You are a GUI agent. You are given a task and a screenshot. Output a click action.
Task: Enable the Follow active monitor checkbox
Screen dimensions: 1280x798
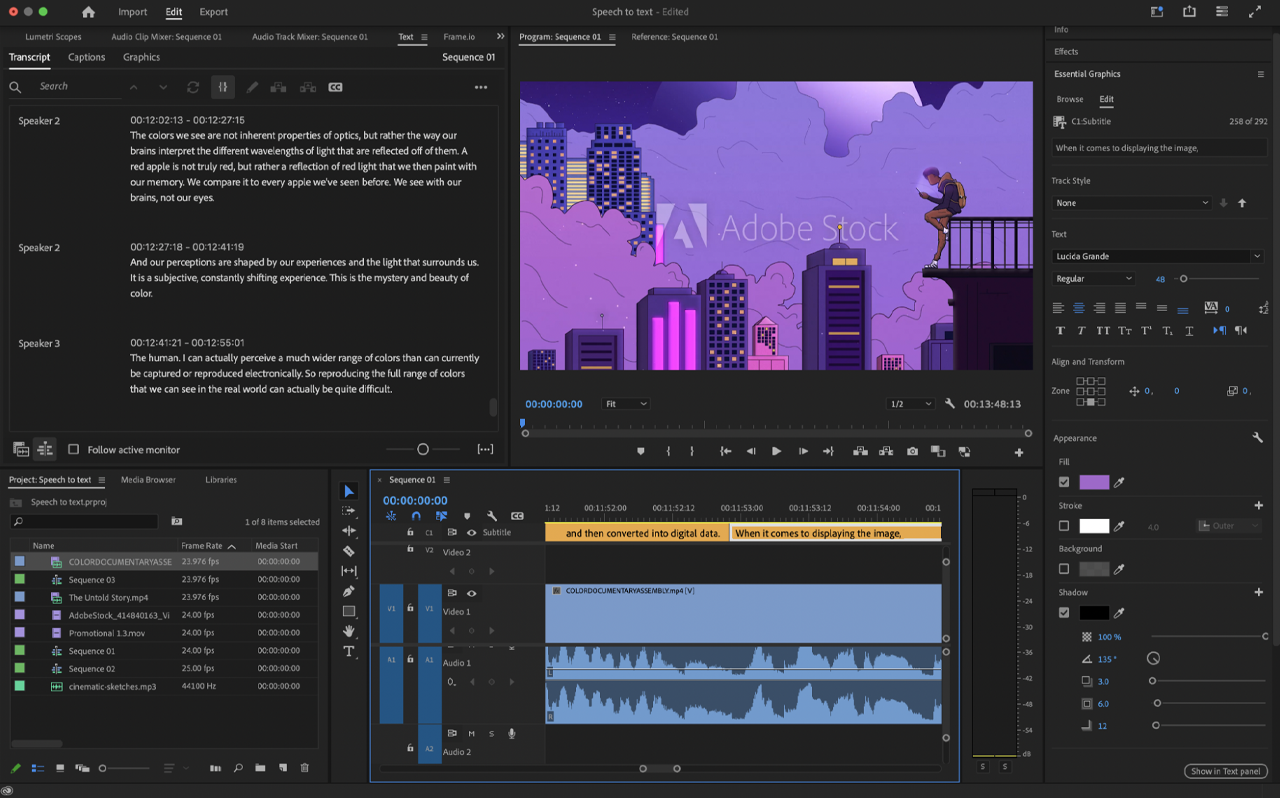[x=73, y=450]
